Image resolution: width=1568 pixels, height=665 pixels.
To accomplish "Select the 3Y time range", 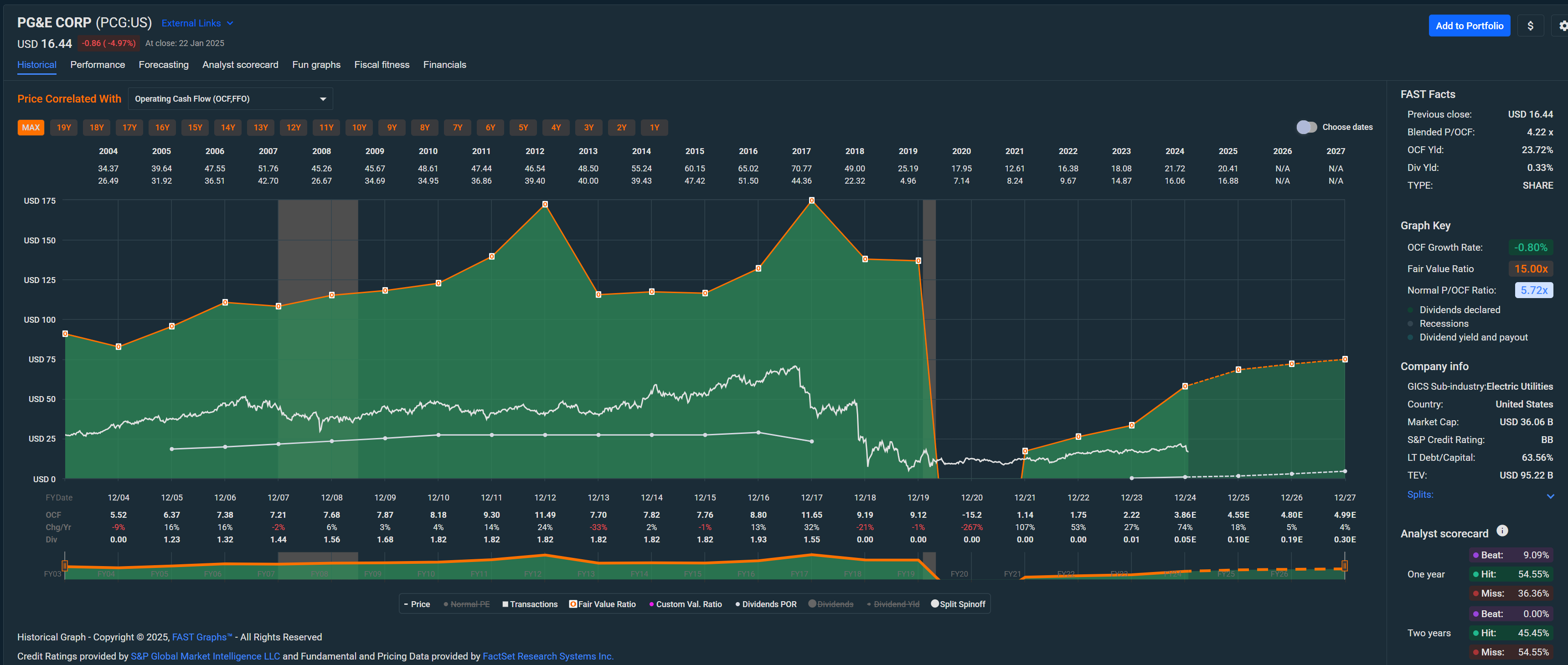I will pos(588,127).
